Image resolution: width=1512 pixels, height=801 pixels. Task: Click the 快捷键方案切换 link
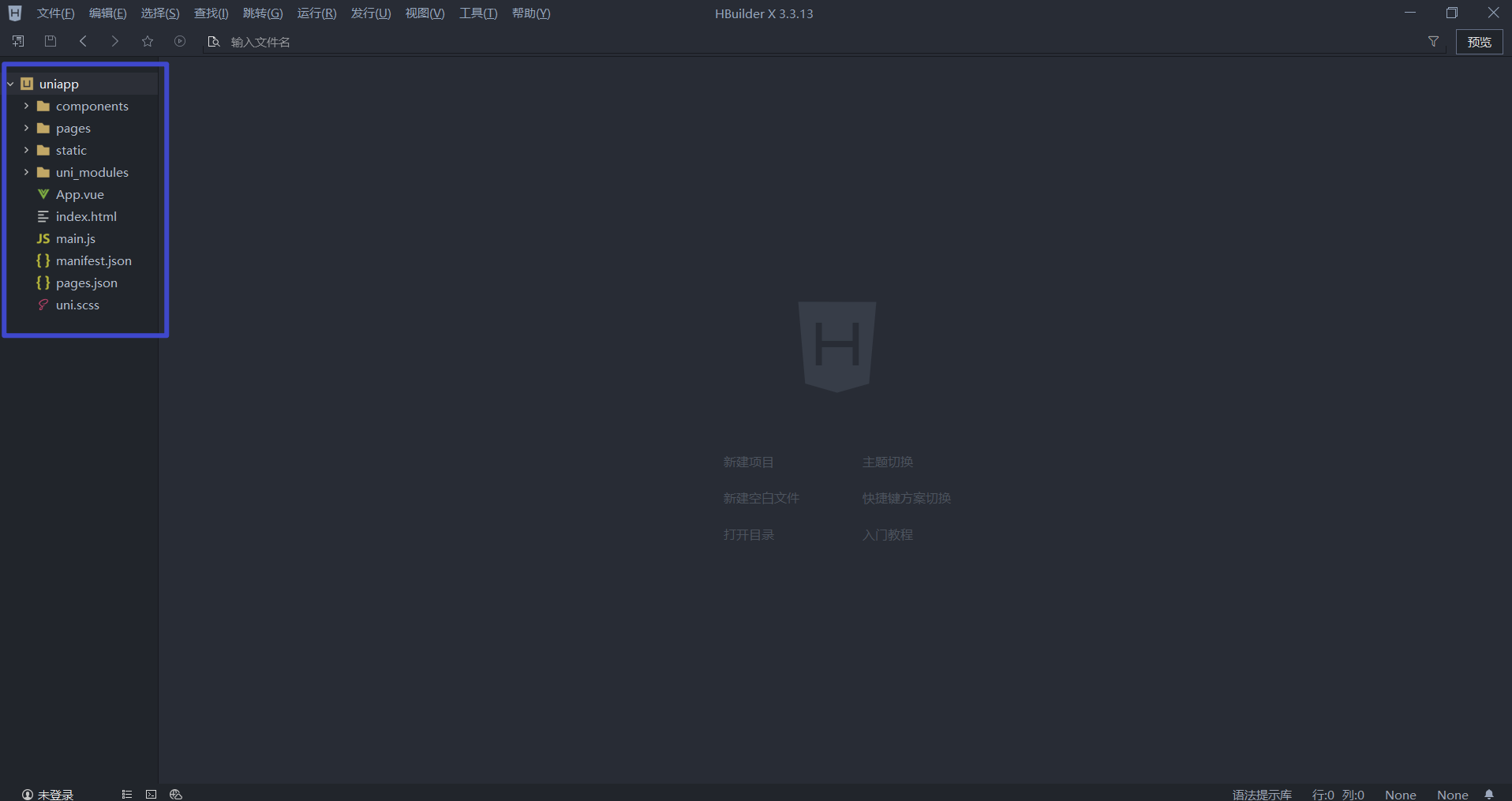906,498
